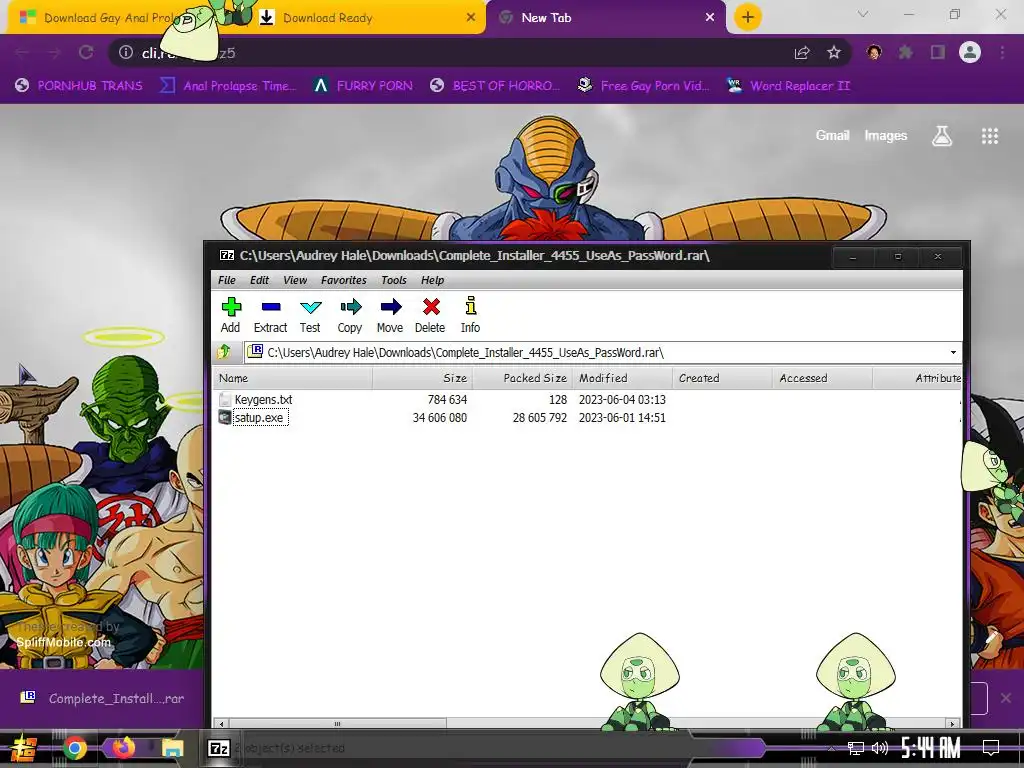Open the Help menu in 7-Zip
1024x768 pixels.
[x=432, y=280]
